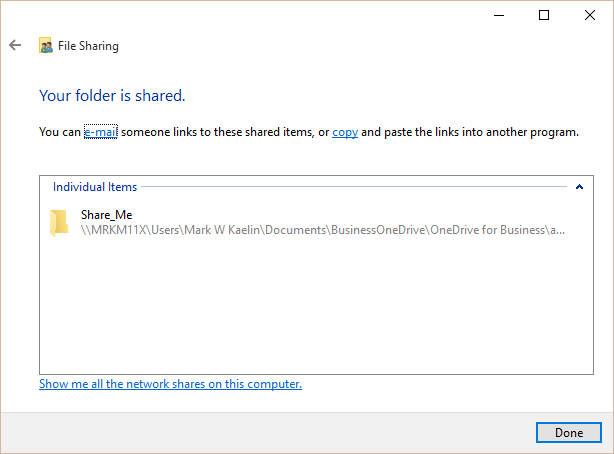
Task: Open the e-mail link for shared items
Action: pos(101,132)
